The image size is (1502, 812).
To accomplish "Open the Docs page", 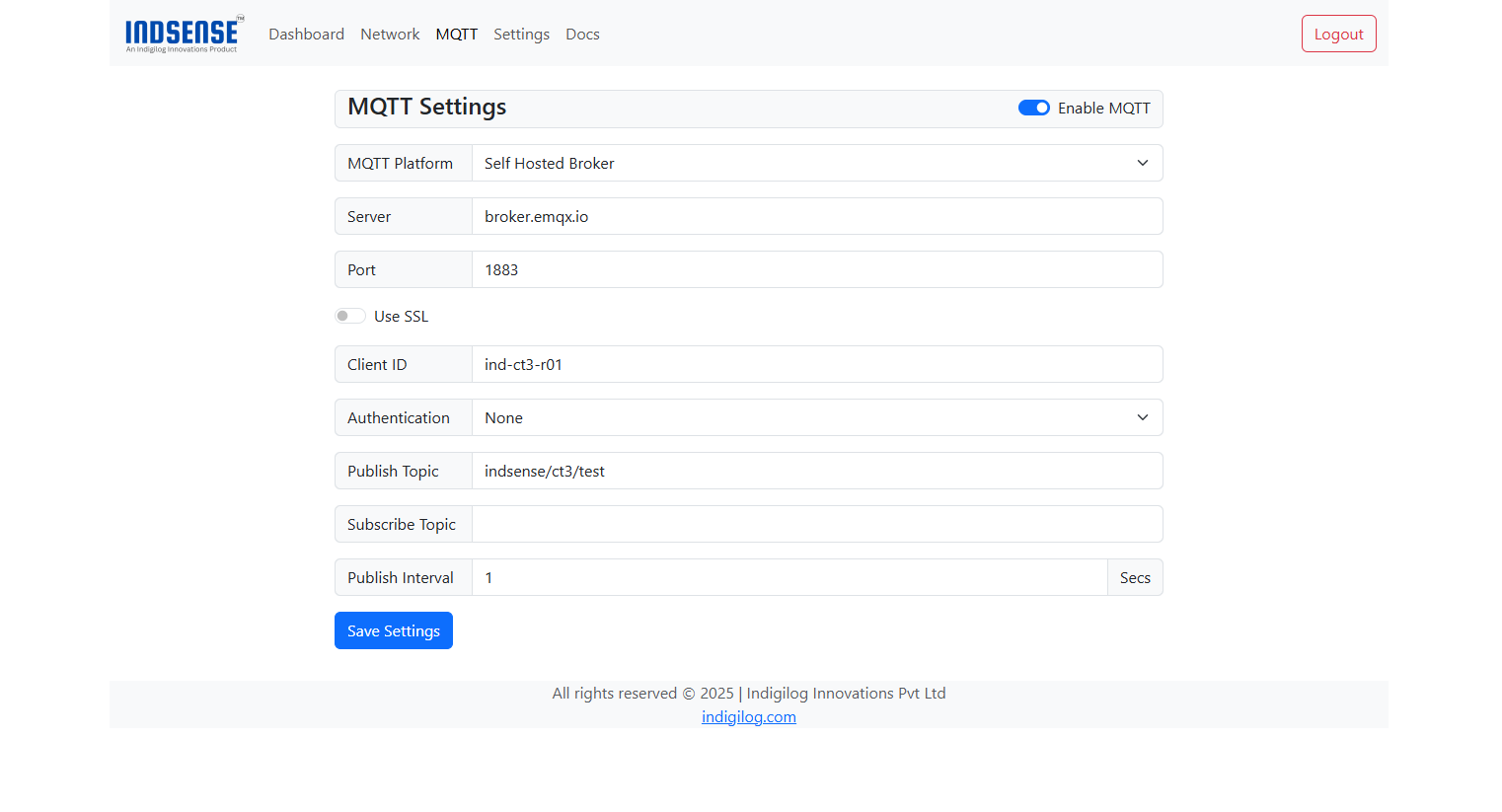I will coord(582,34).
